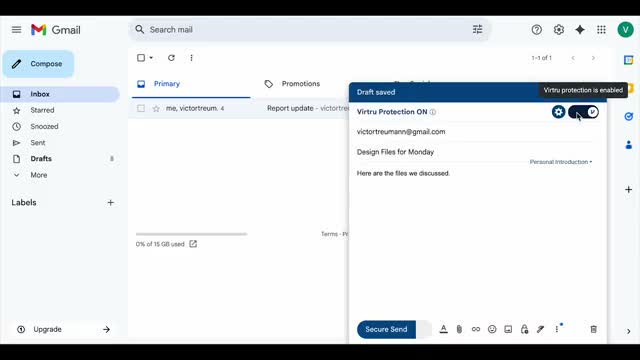
Task: Open the Terms link
Action: click(329, 234)
